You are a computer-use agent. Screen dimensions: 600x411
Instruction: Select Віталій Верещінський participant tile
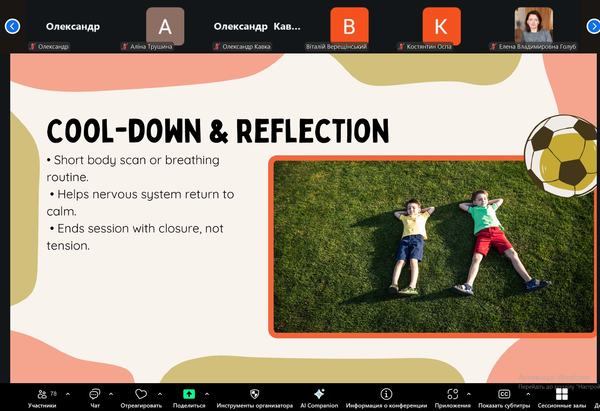click(x=349, y=26)
